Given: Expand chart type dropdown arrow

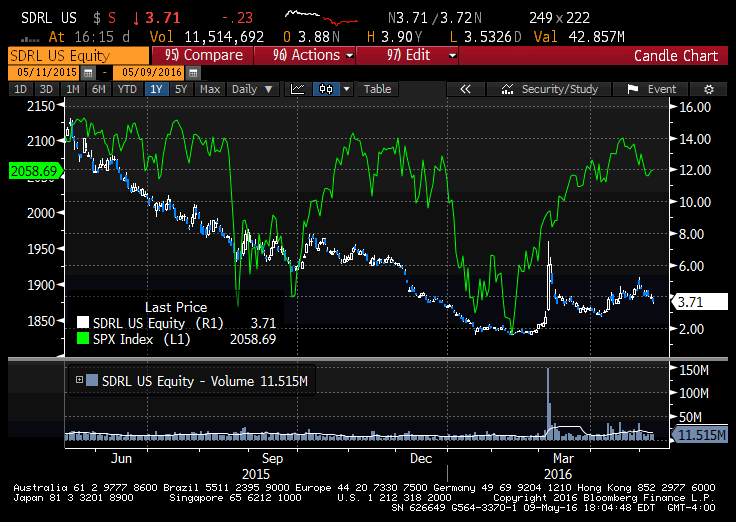Looking at the screenshot, I should point(346,89).
